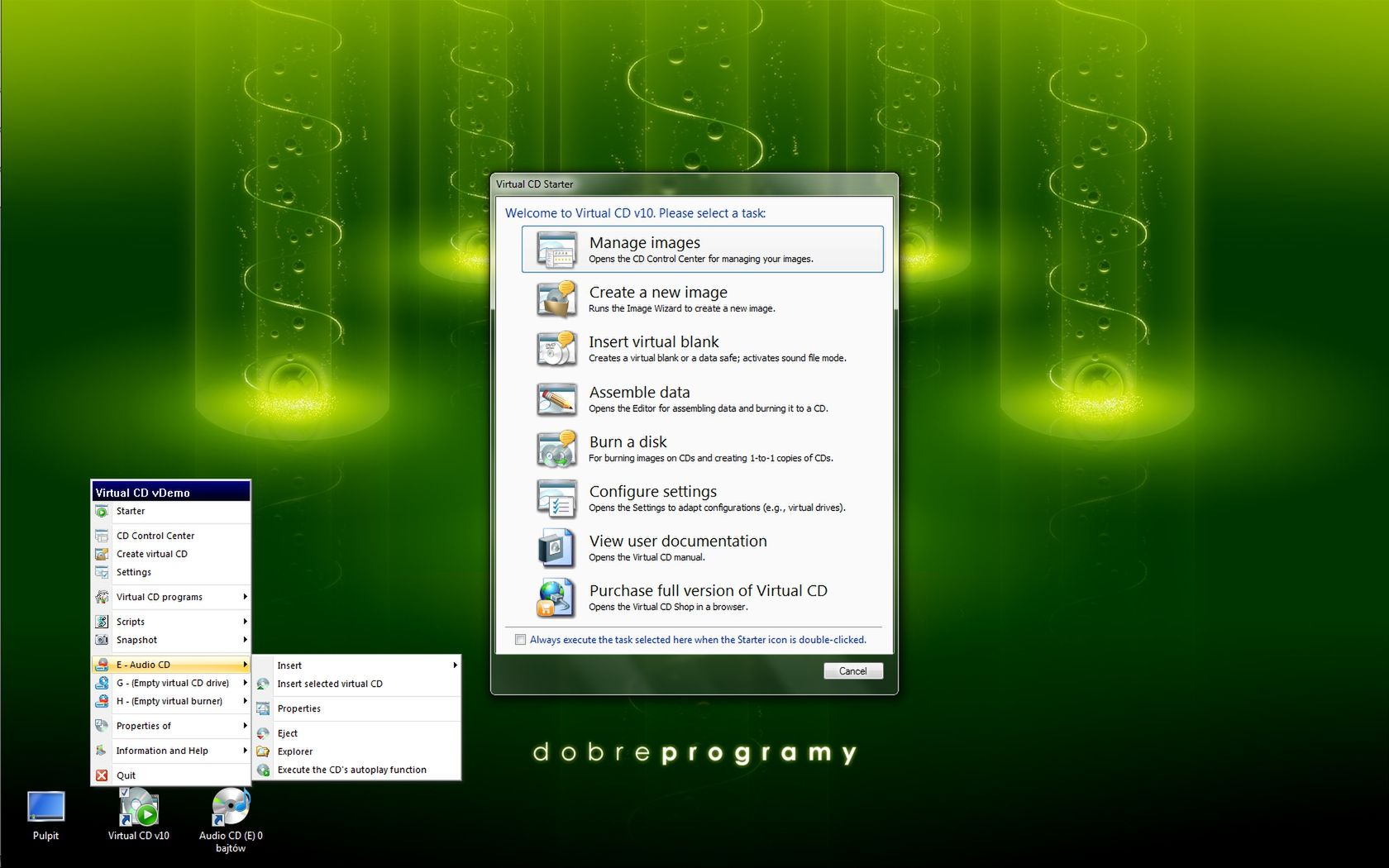Image resolution: width=1389 pixels, height=868 pixels.
Task: Choose Insert selected virtual CD entry
Action: [356, 684]
